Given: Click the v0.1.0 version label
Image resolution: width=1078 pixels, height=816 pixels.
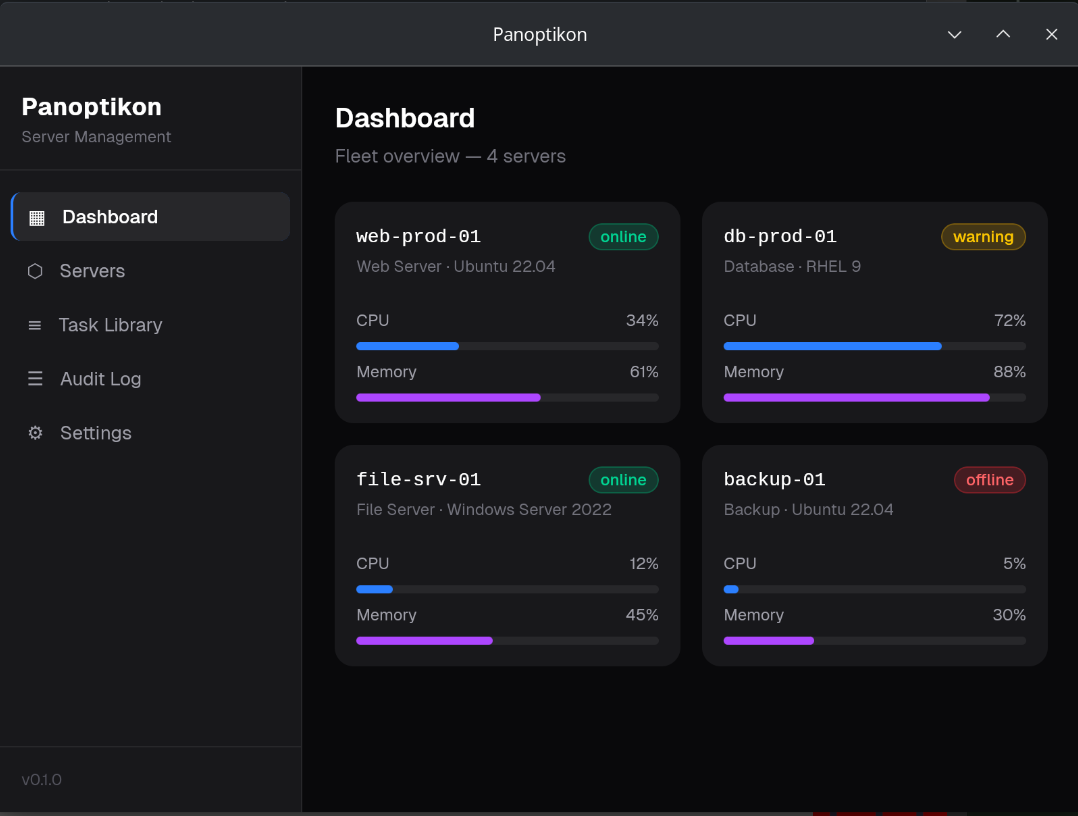Looking at the screenshot, I should pos(42,780).
